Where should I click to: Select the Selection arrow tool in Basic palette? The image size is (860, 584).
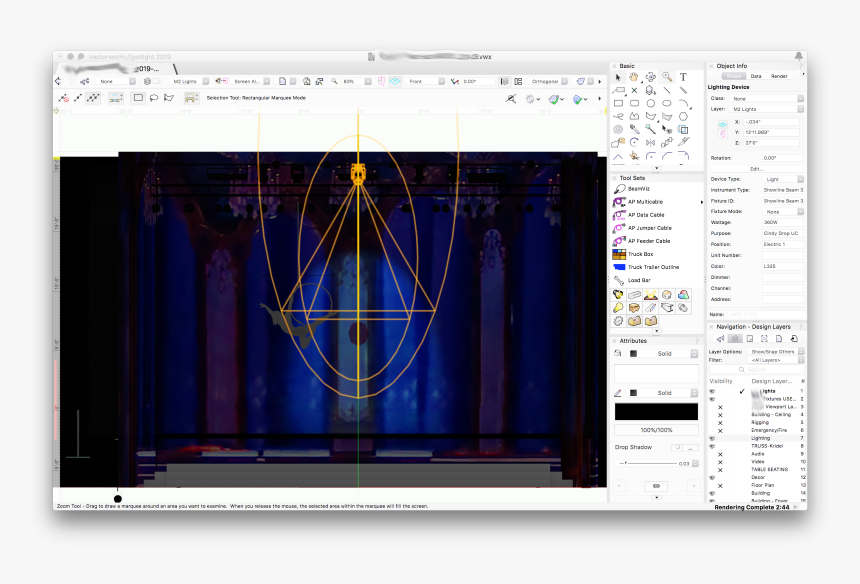618,77
